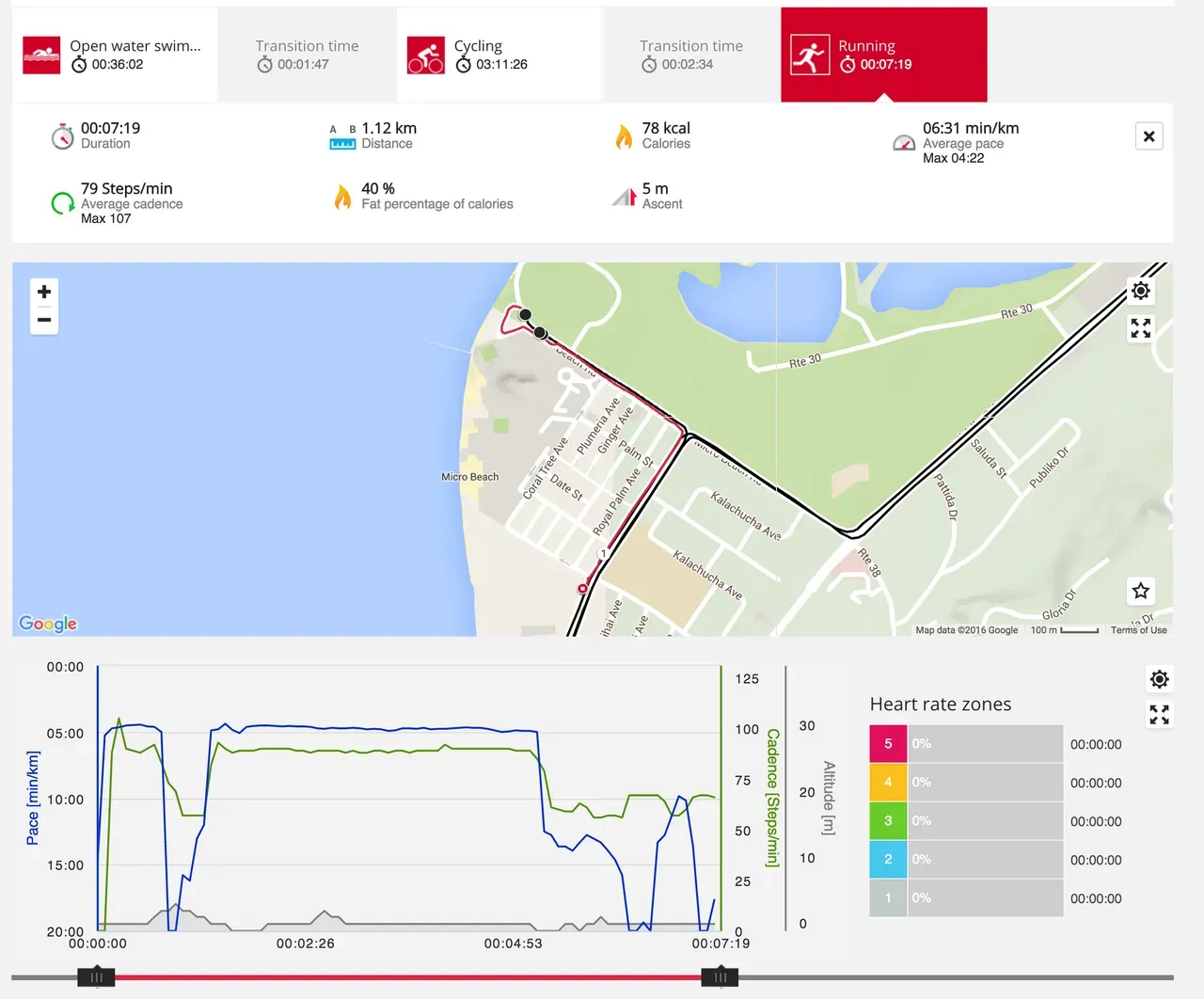Open map settings gear icon
The width and height of the screenshot is (1204, 999).
coord(1140,291)
